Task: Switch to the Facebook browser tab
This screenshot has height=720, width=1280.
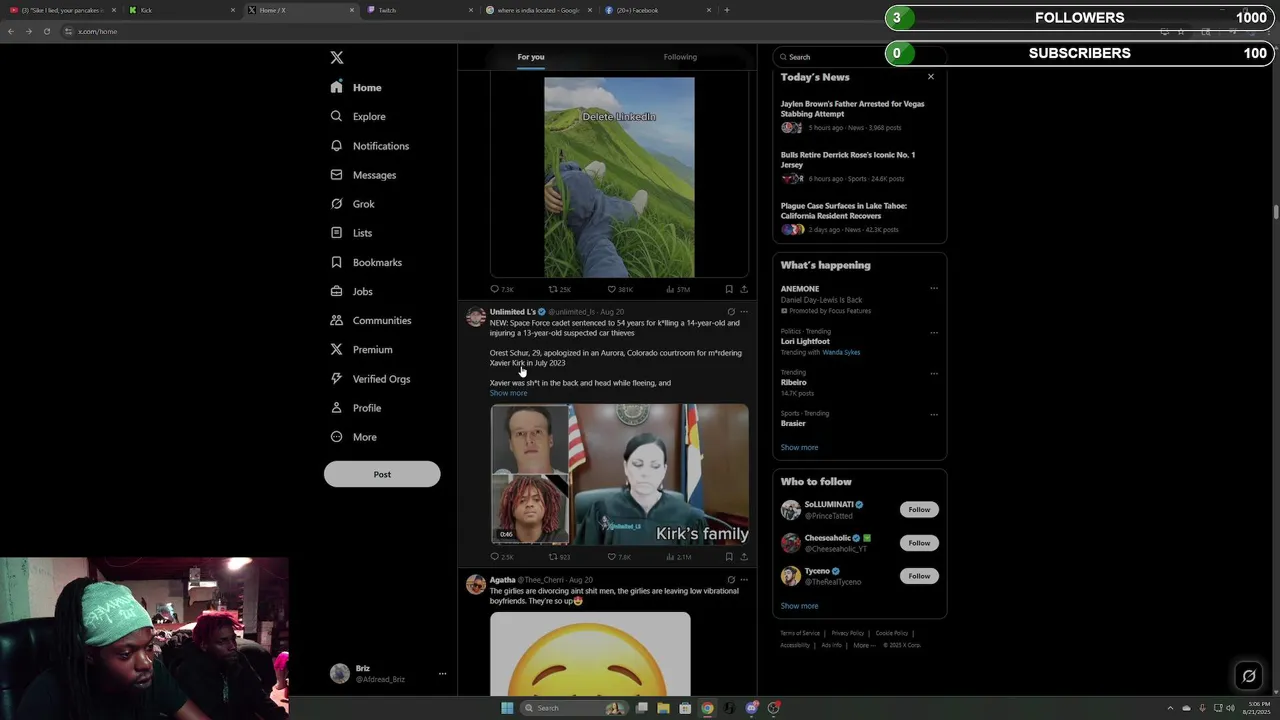Action: point(657,10)
